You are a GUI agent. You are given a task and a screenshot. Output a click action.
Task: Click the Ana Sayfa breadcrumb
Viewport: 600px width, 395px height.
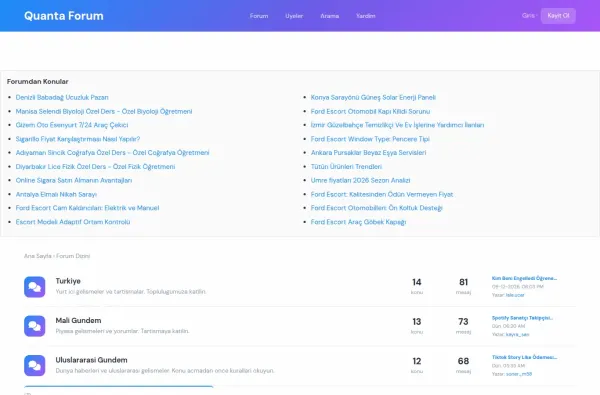click(x=38, y=256)
